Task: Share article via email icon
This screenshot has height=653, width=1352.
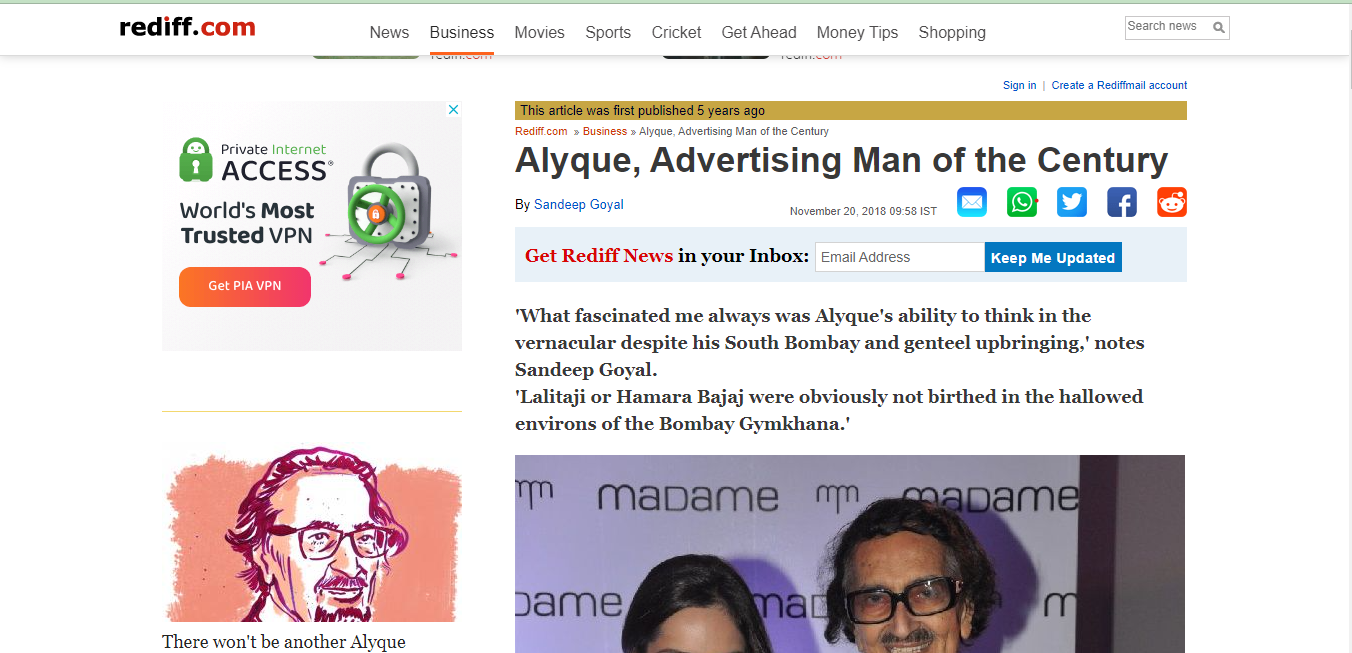Action: (972, 202)
